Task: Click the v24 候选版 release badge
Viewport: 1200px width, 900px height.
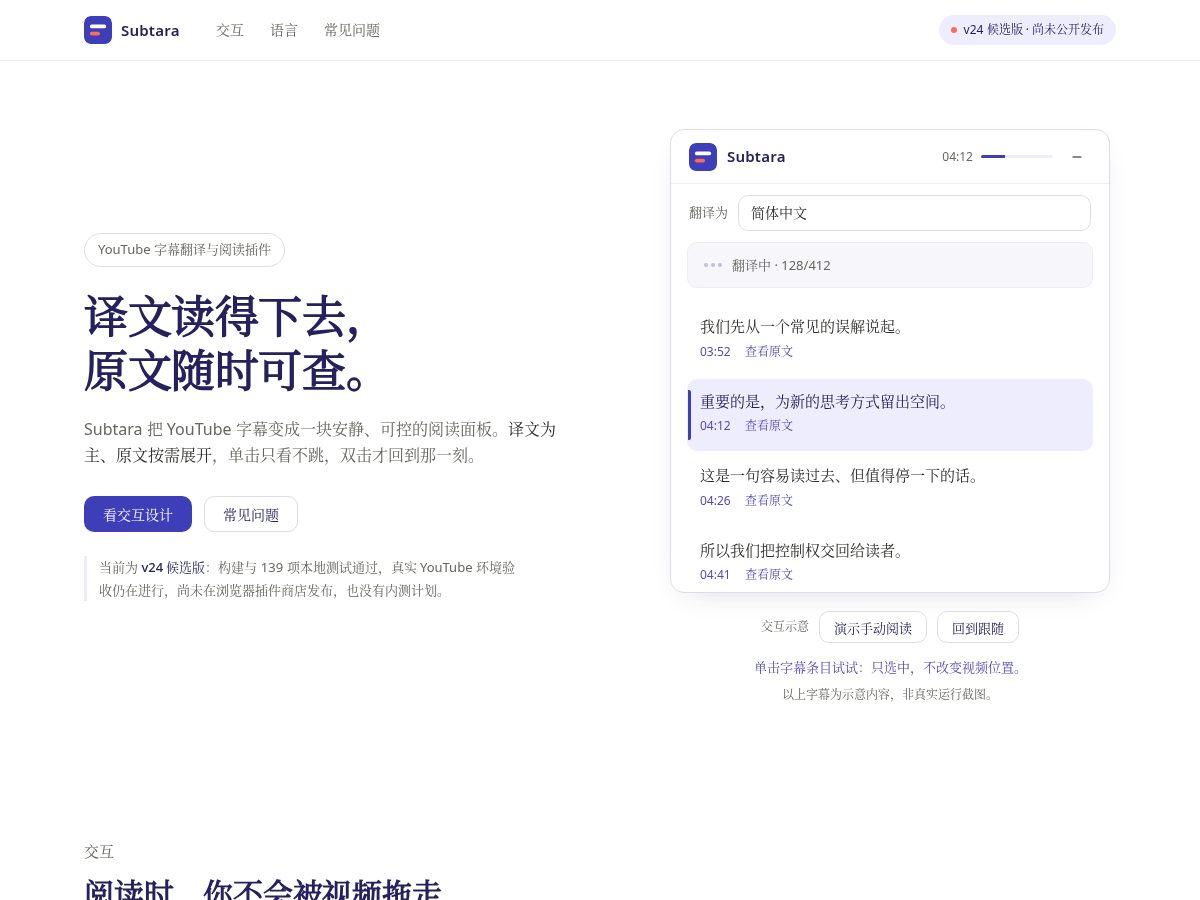Action: pos(1027,30)
